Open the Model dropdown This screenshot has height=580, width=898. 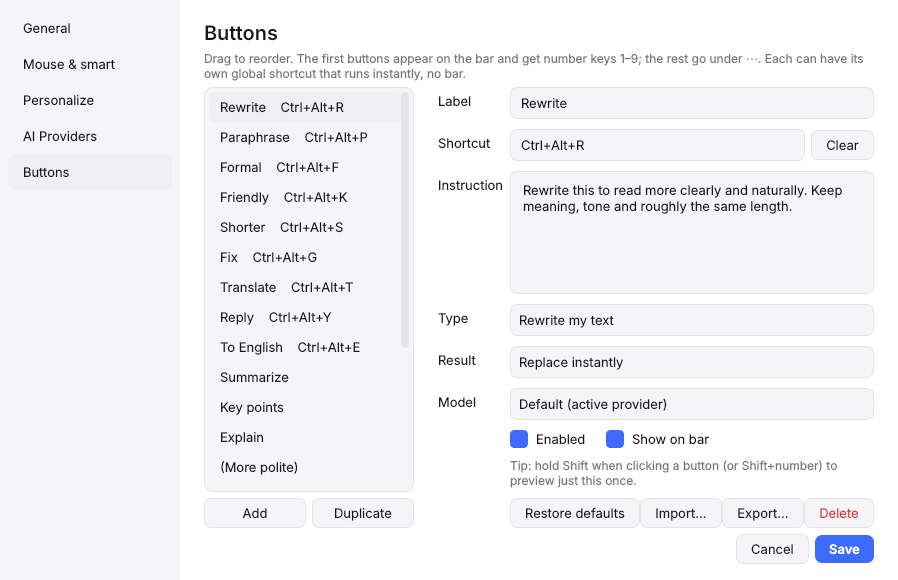(692, 404)
